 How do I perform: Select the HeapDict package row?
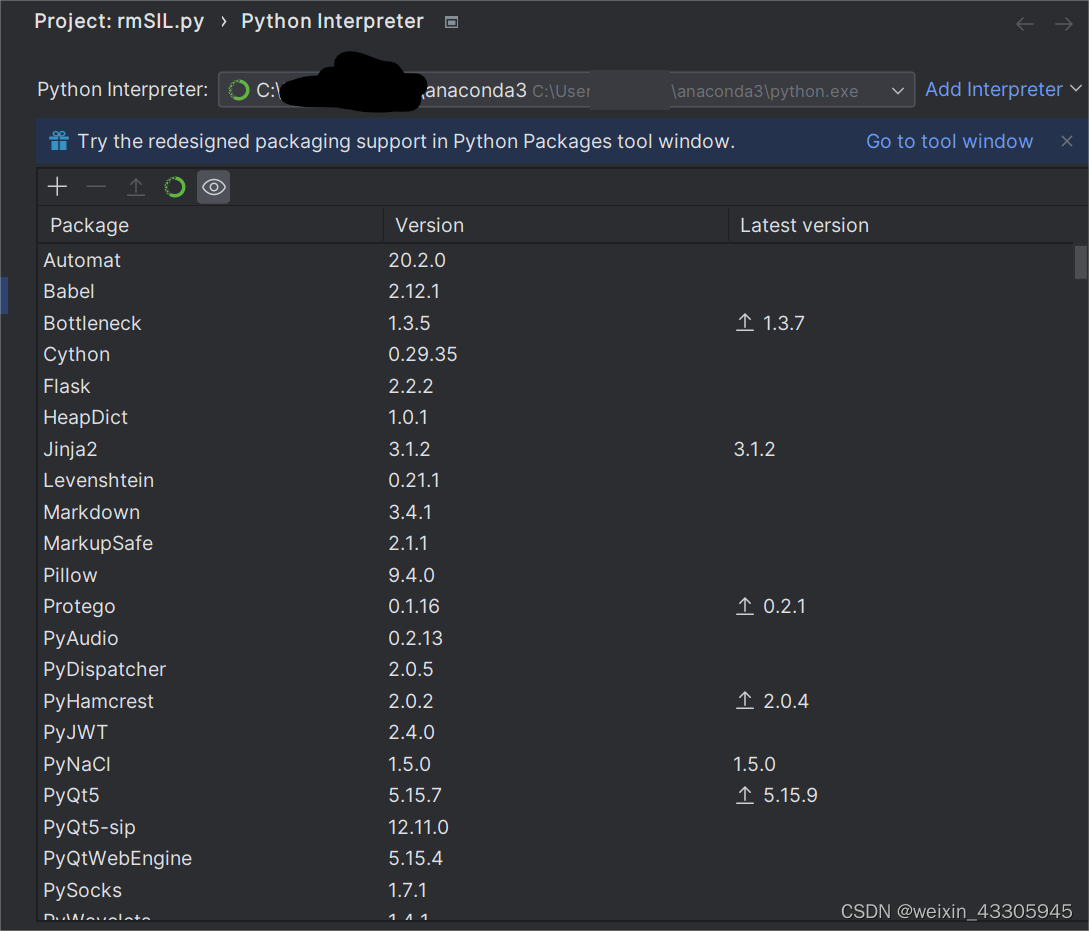555,417
